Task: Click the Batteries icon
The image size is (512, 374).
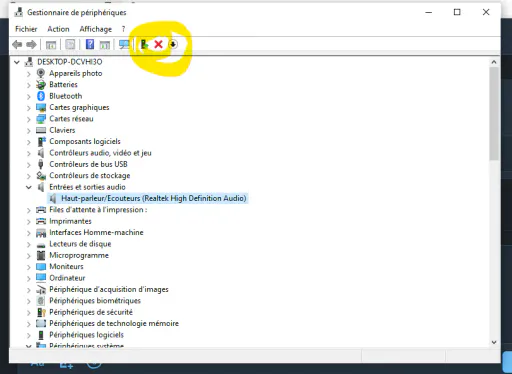Action: tap(41, 85)
